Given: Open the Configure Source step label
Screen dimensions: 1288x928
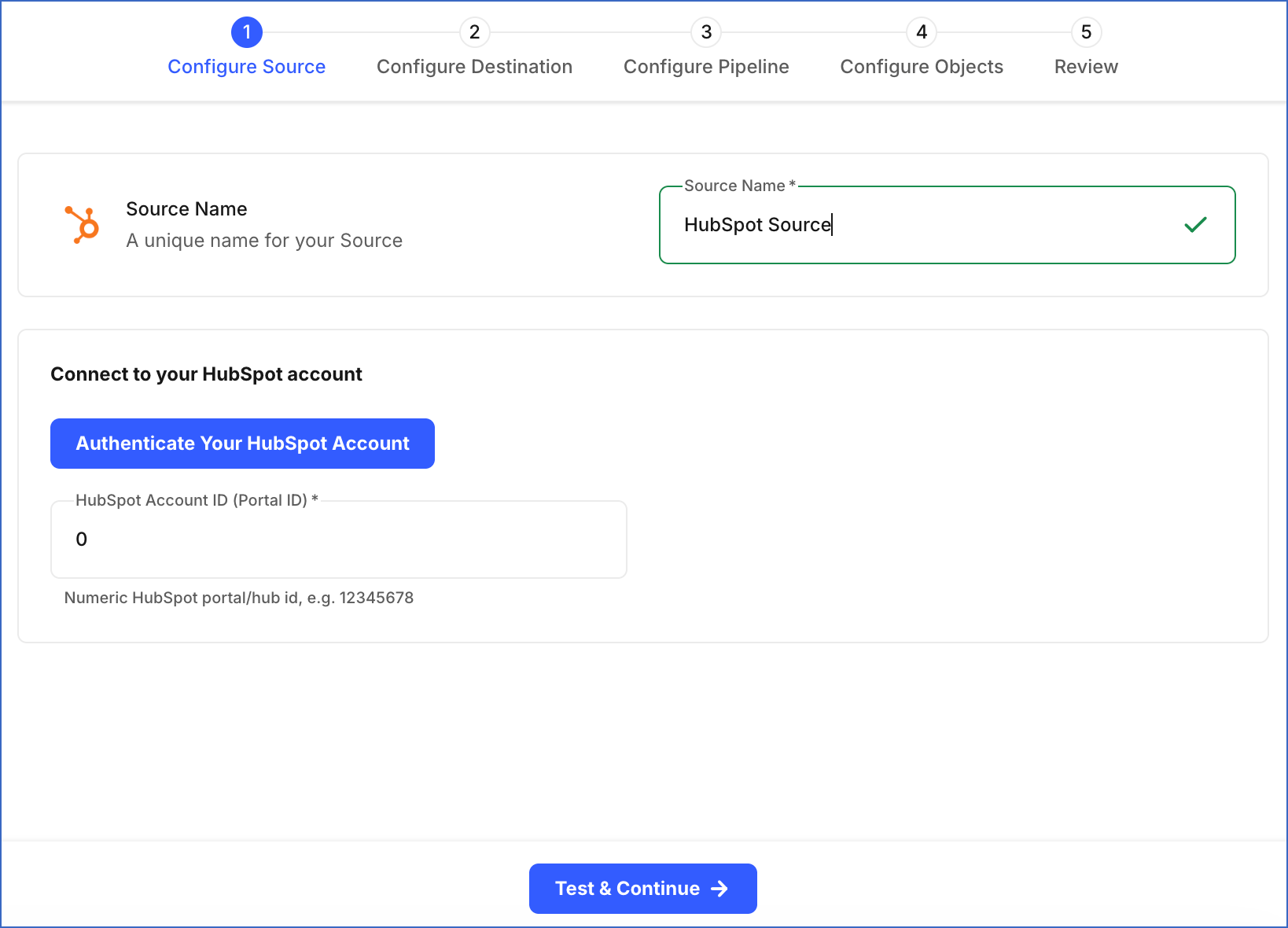Looking at the screenshot, I should 247,67.
